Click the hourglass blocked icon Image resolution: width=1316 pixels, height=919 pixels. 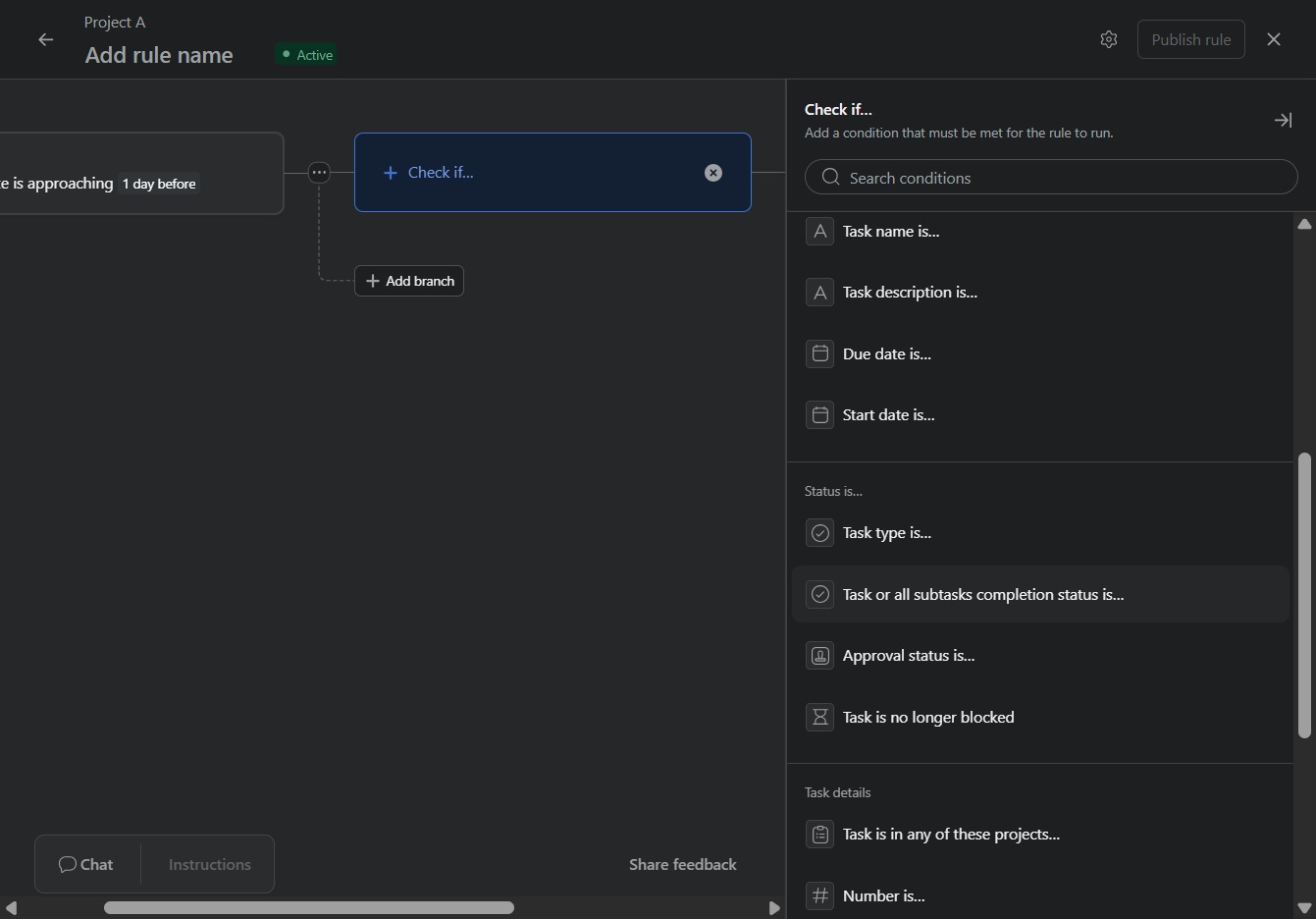click(x=820, y=717)
